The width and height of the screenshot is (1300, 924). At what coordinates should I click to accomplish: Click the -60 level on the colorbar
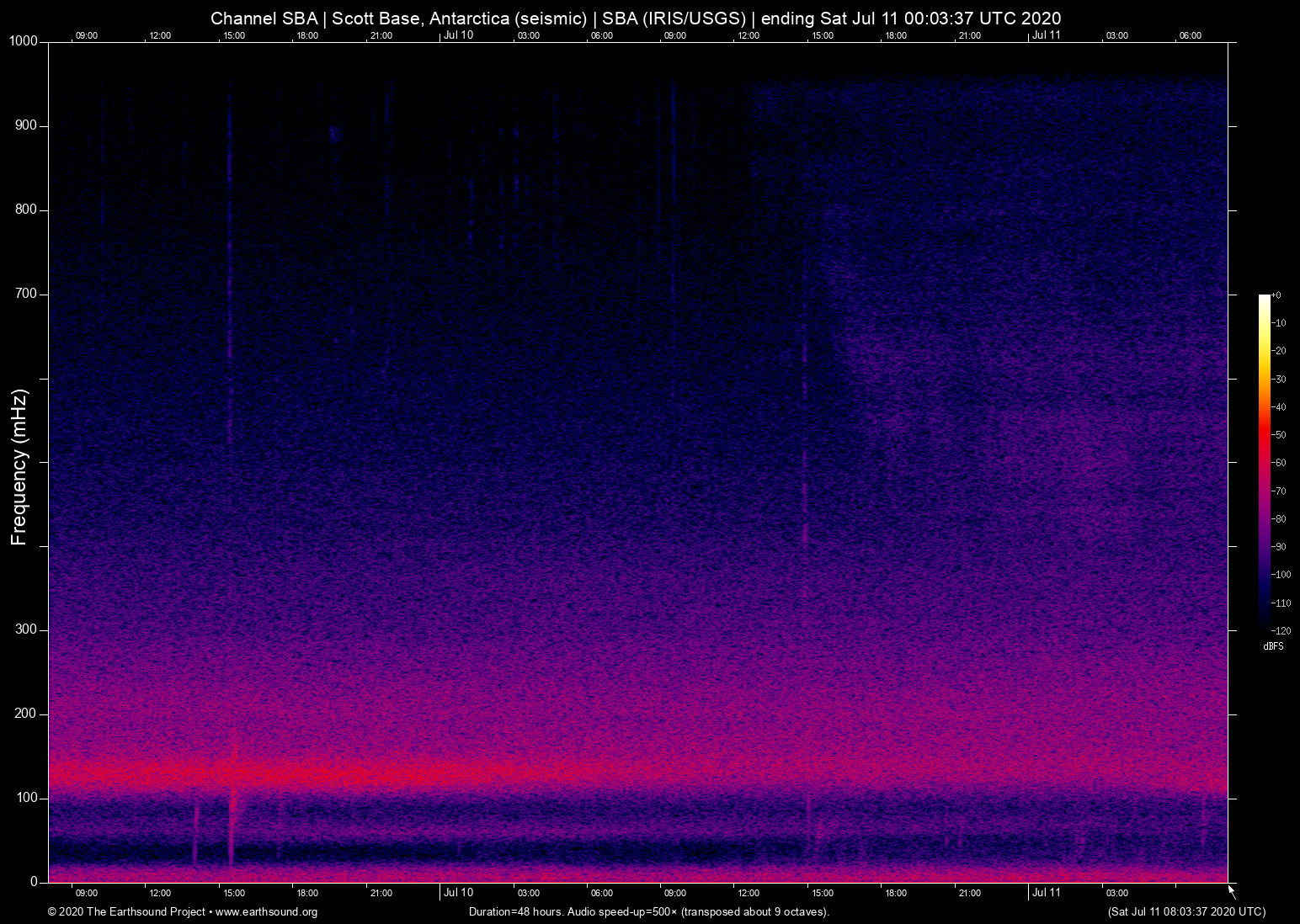coord(1279,462)
